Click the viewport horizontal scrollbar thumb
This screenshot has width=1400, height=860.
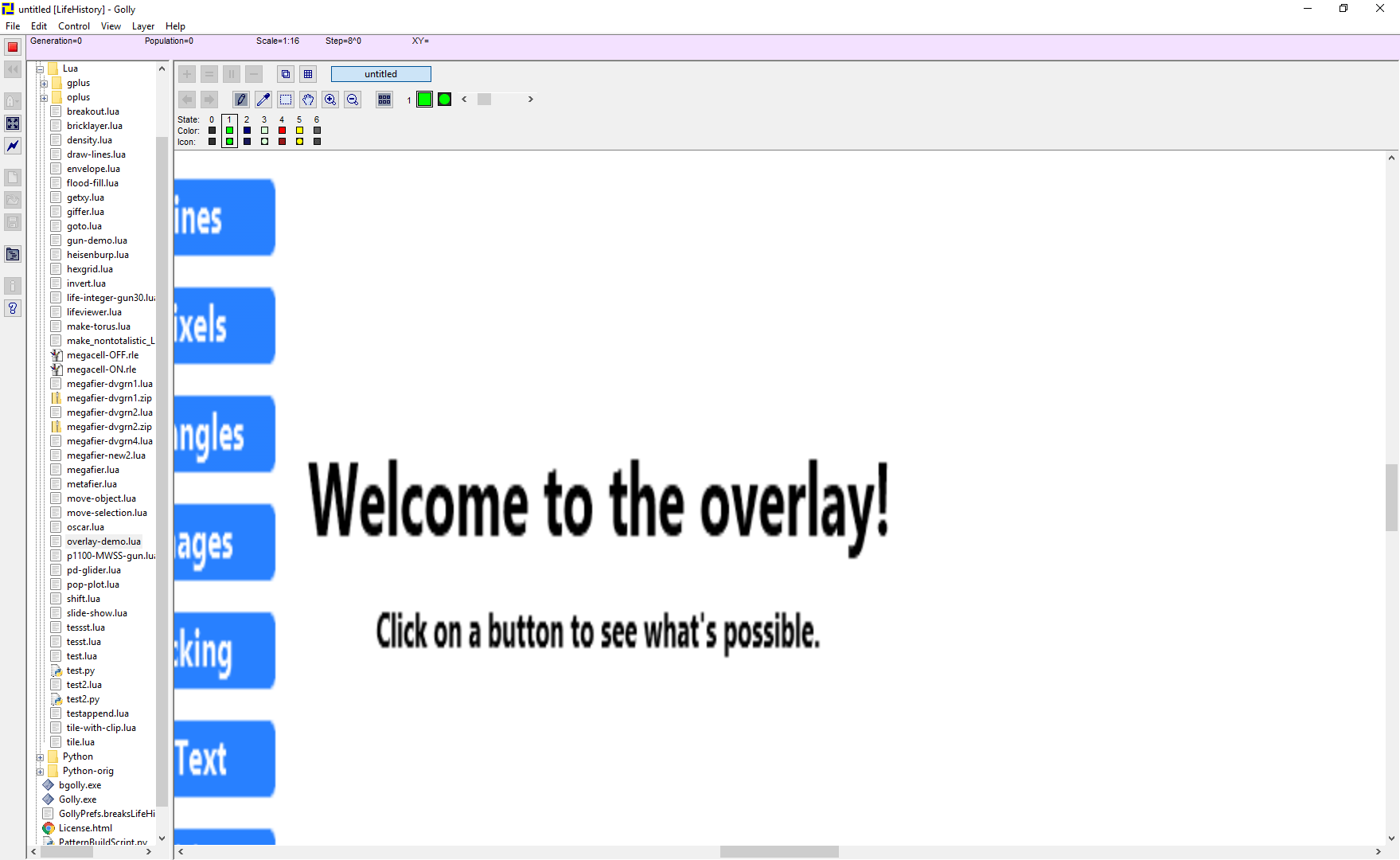779,851
